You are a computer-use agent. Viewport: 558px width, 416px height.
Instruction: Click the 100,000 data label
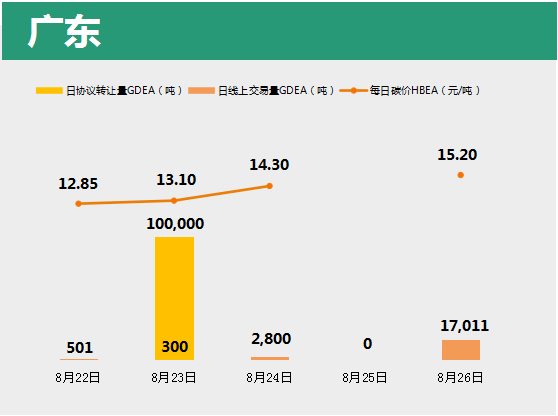[x=175, y=224]
